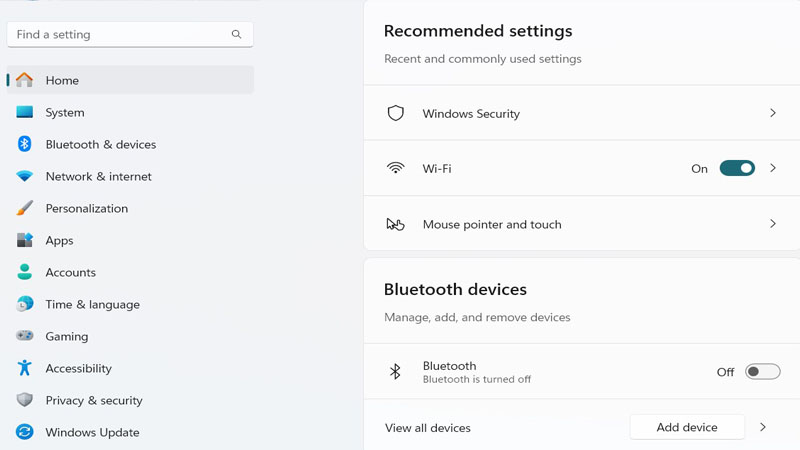Click the Home house icon in sidebar

pos(24,80)
